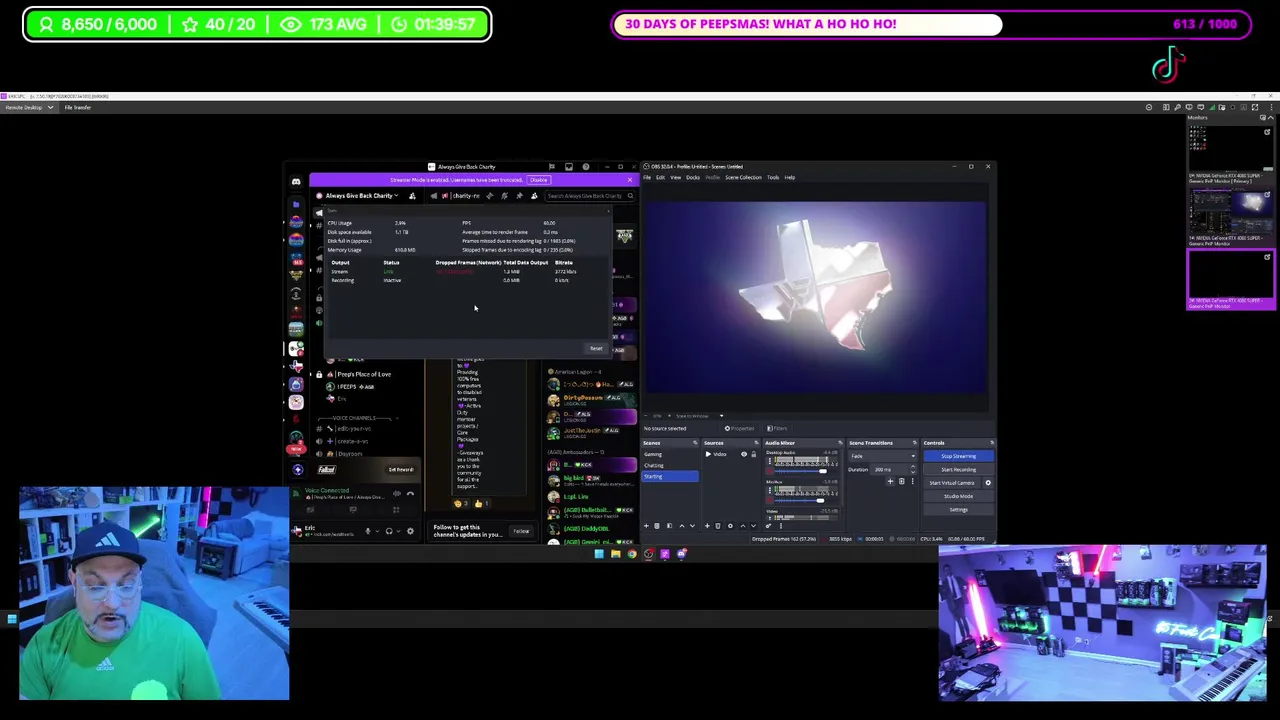Click the Properties button in OBS
Image resolution: width=1280 pixels, height=720 pixels.
coord(740,429)
